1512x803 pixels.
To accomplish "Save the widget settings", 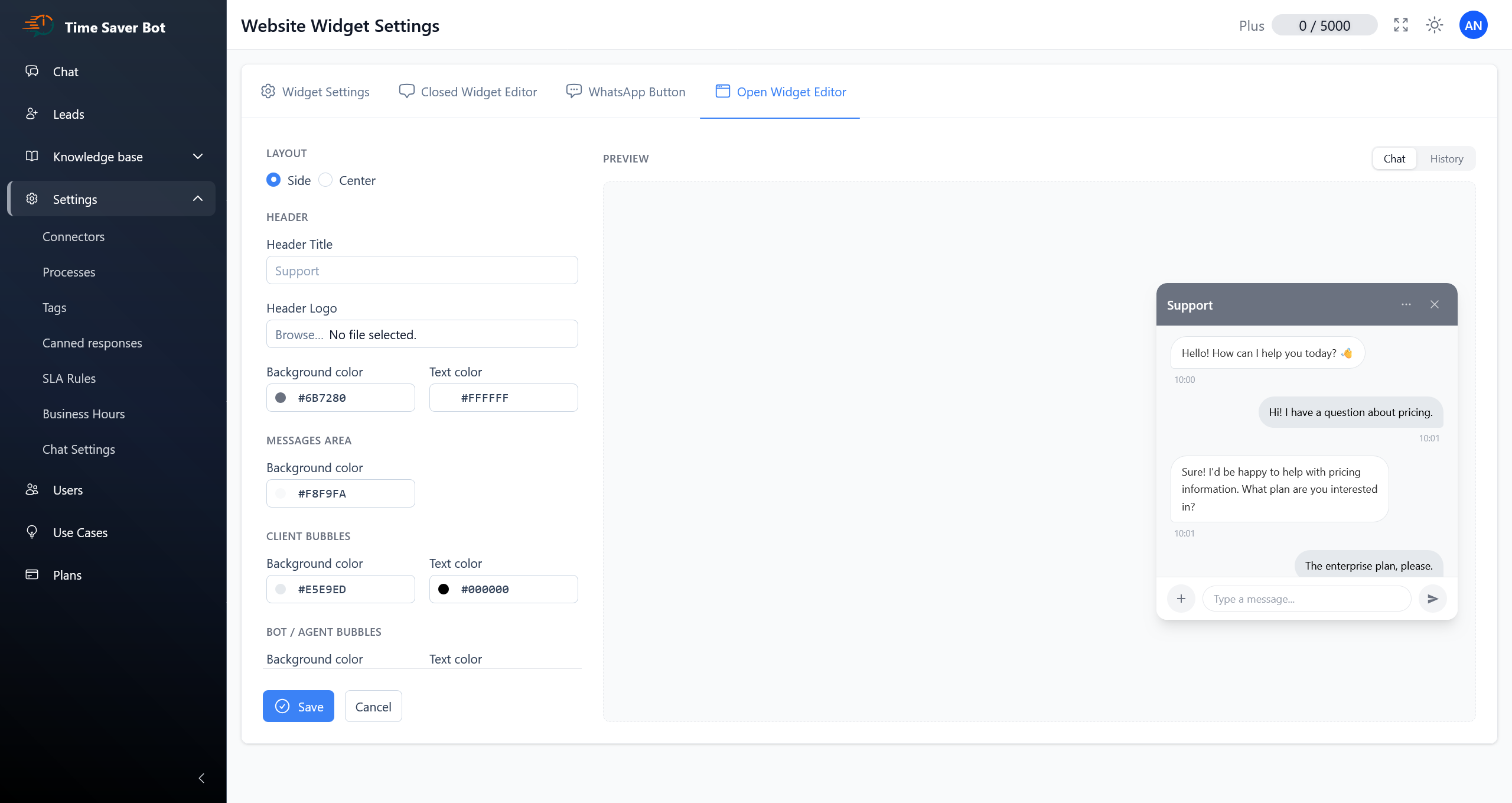I will pyautogui.click(x=298, y=706).
